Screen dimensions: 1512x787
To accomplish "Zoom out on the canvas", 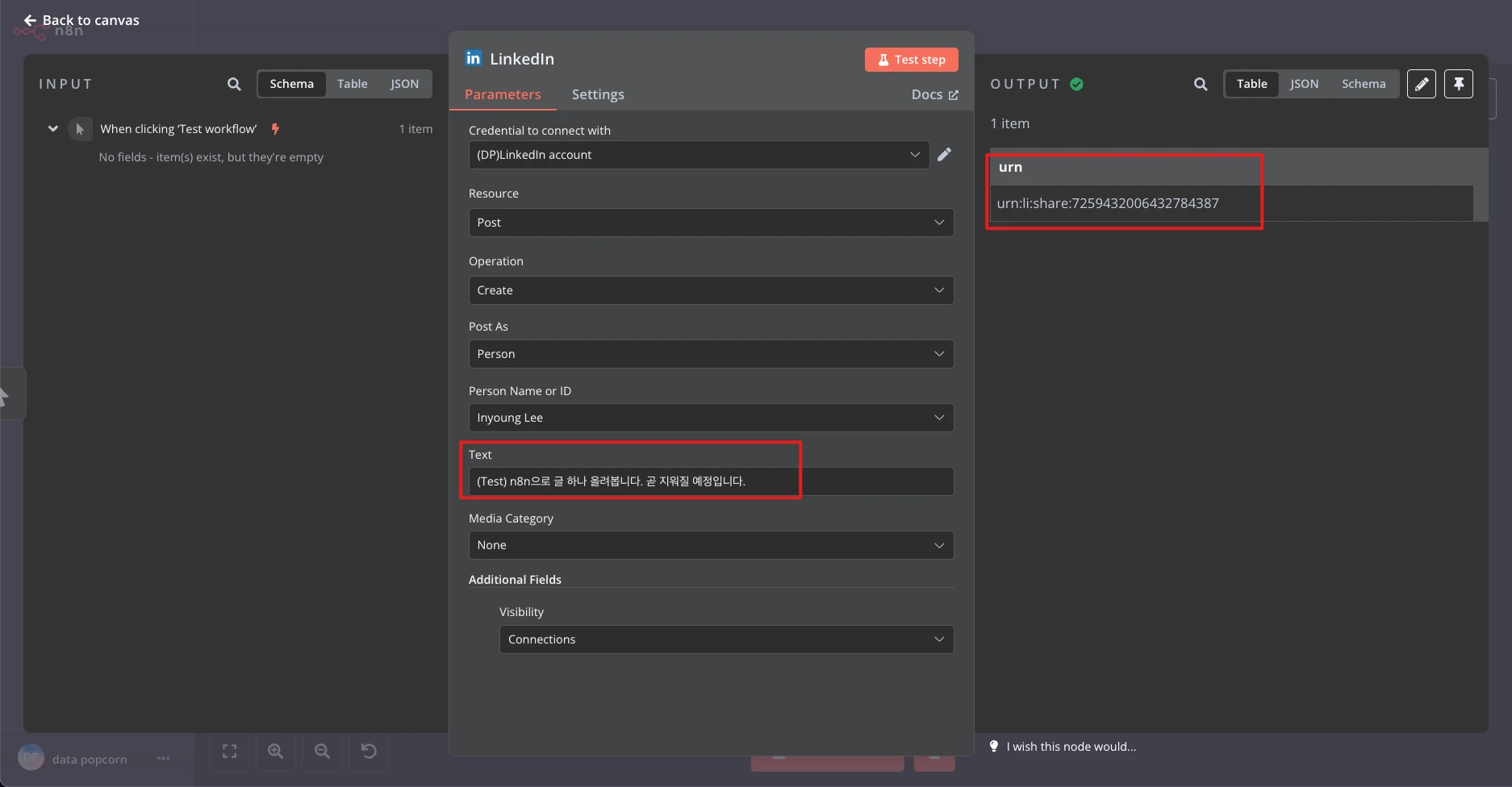I will [322, 752].
